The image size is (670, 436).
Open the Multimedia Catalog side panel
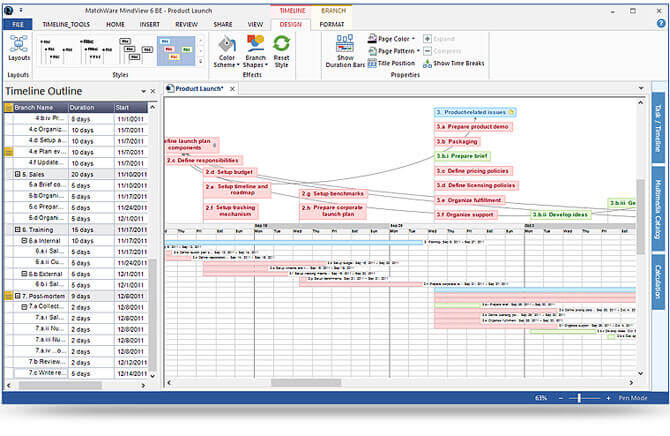tap(658, 209)
